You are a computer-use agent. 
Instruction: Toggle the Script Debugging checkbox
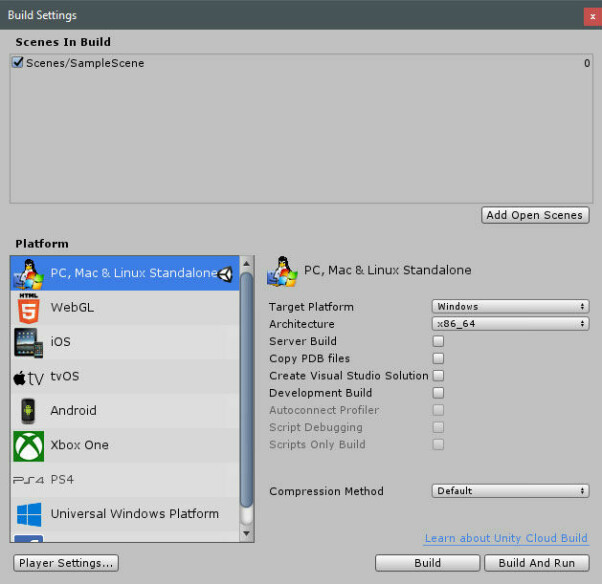point(438,427)
